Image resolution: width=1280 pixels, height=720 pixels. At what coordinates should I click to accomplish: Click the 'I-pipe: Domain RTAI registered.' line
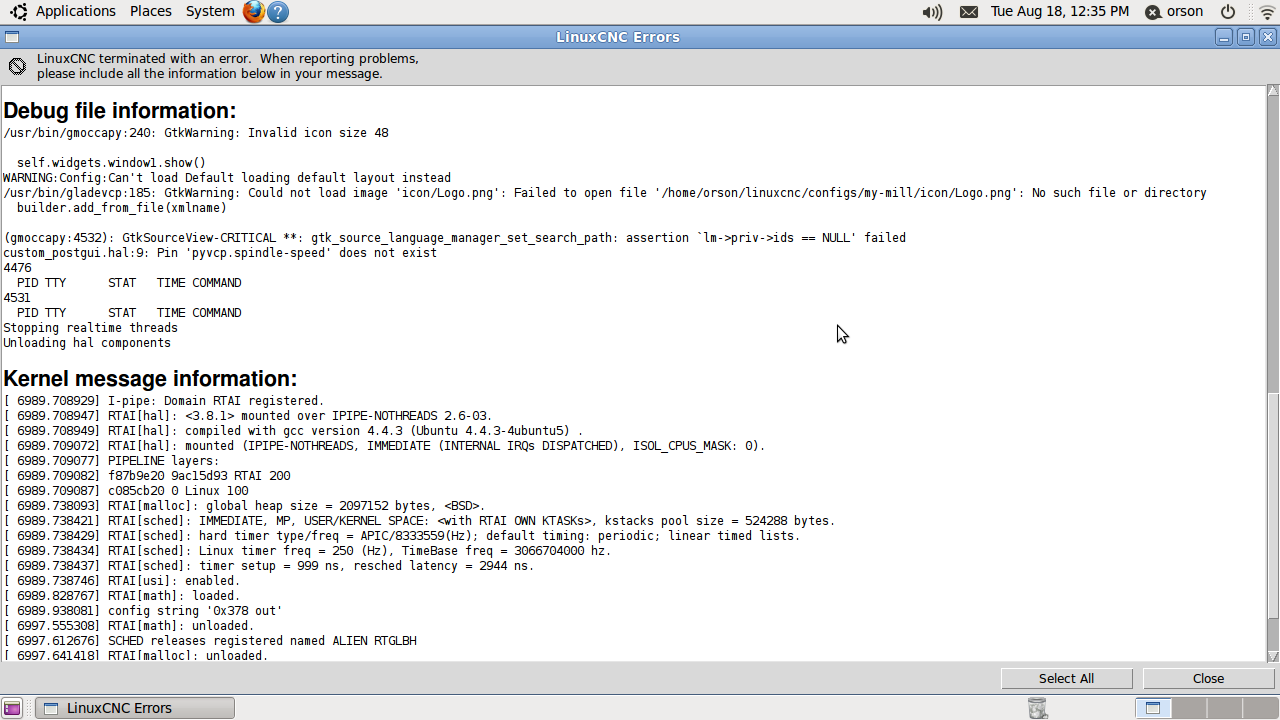[x=164, y=401]
